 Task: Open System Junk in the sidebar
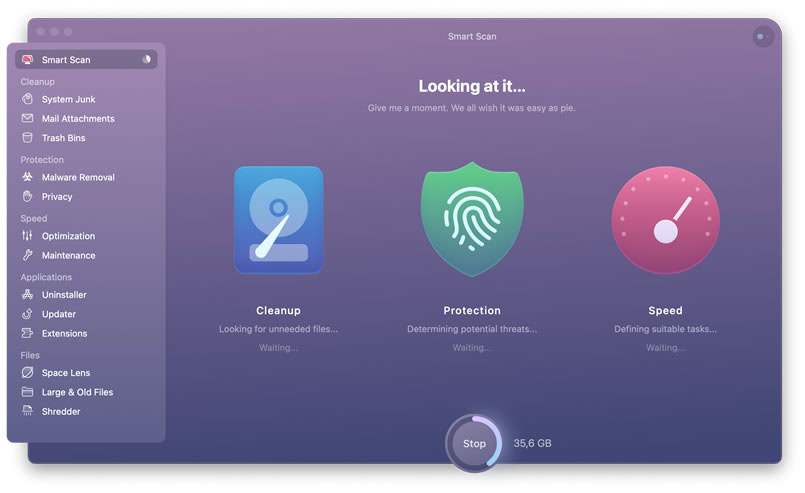pyautogui.click(x=86, y=99)
